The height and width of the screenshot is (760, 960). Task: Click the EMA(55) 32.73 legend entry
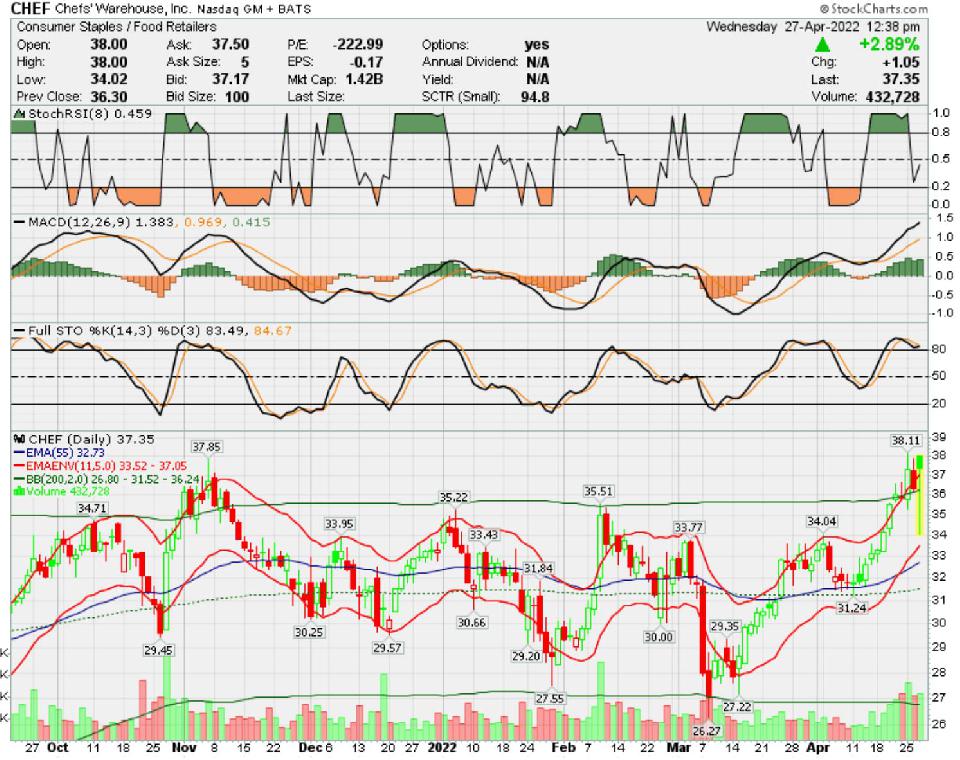point(59,453)
